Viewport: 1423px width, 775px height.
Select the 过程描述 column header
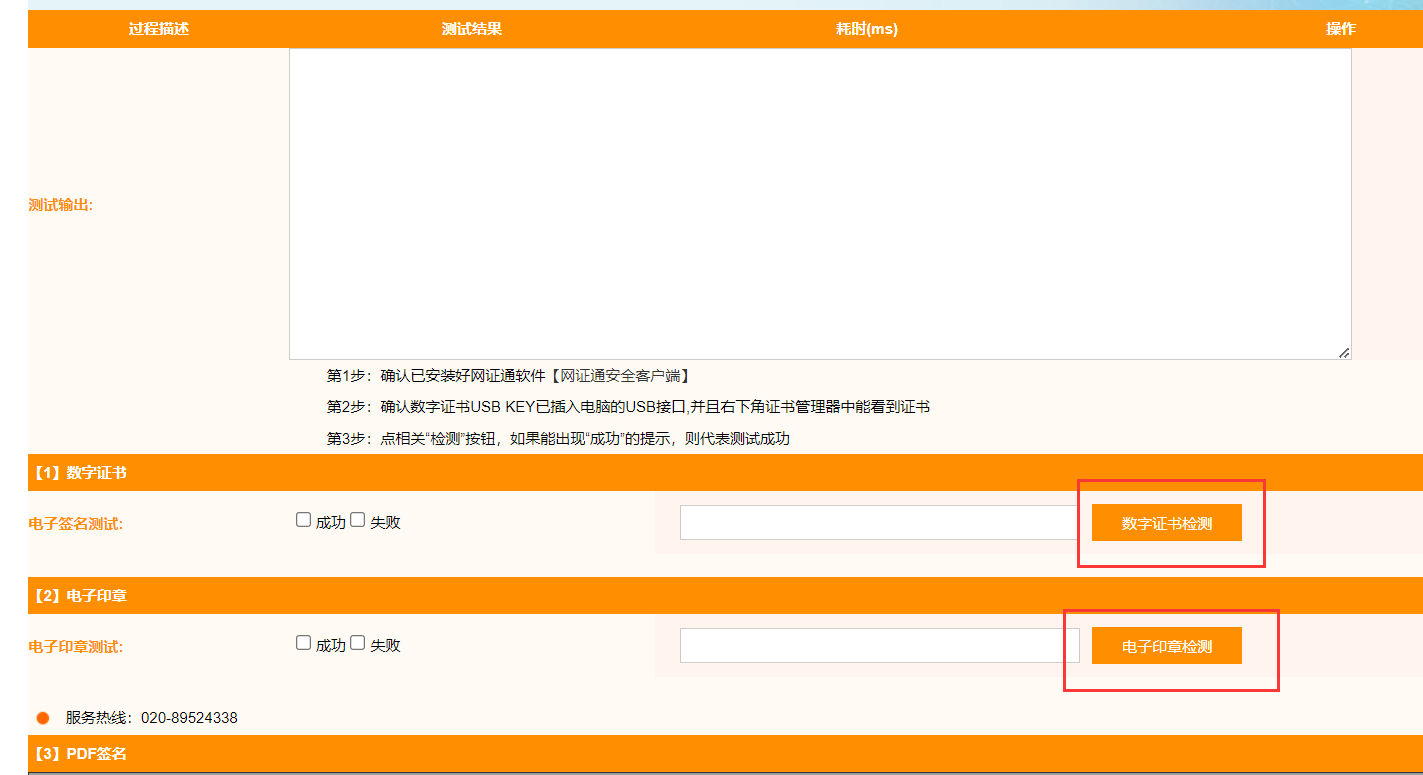coord(159,29)
